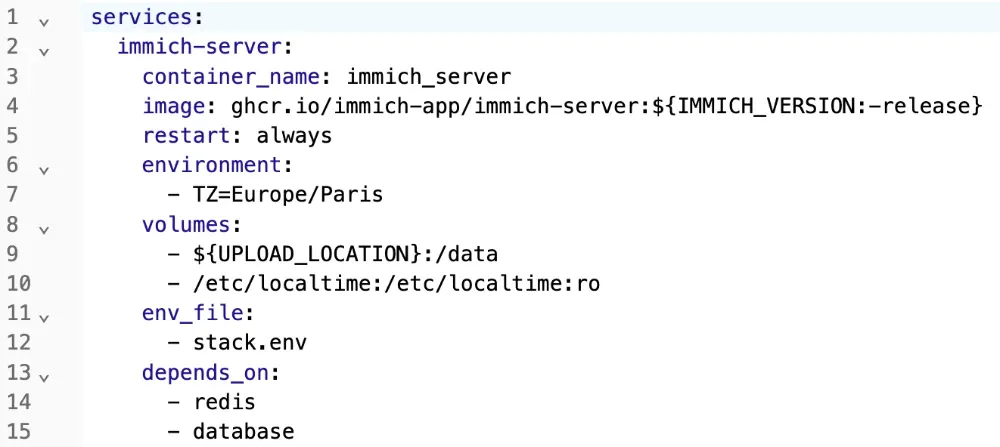This screenshot has height=447, width=1000.
Task: Click the 'depends_on' key
Action: tap(205, 372)
